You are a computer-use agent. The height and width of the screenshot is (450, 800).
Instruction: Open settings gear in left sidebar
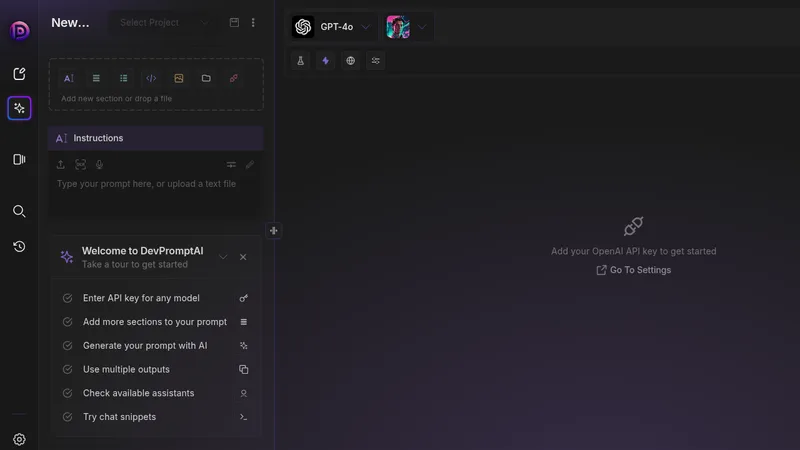click(x=19, y=439)
